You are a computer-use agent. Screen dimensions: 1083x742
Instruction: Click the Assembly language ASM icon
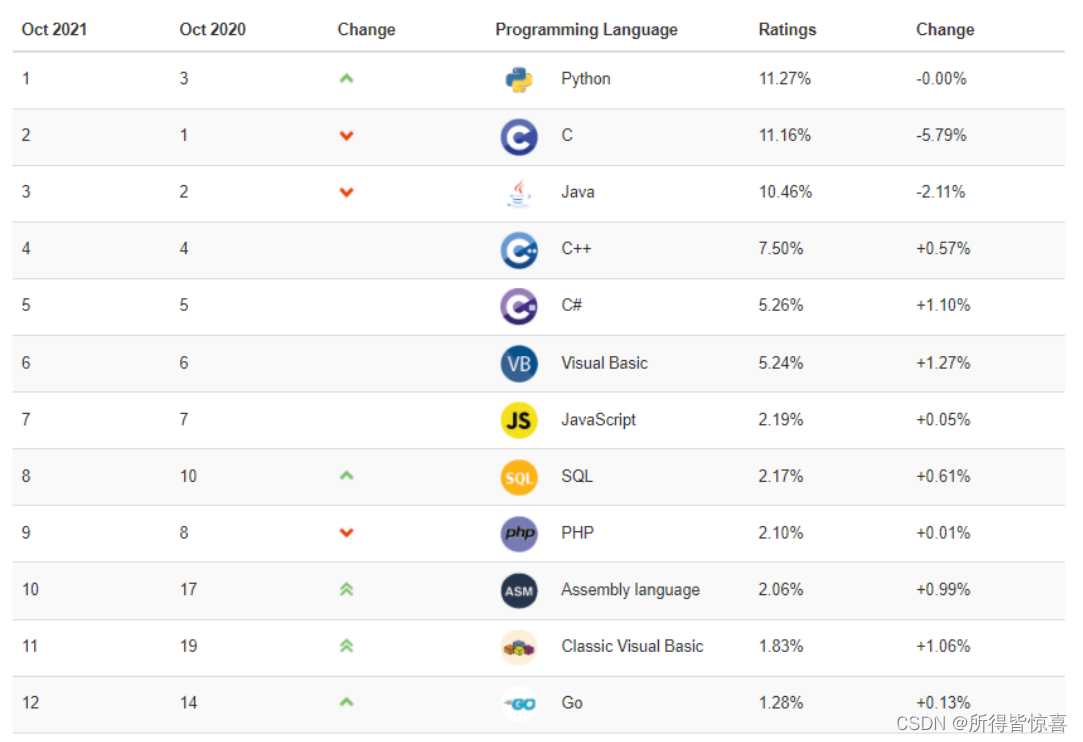pyautogui.click(x=519, y=590)
